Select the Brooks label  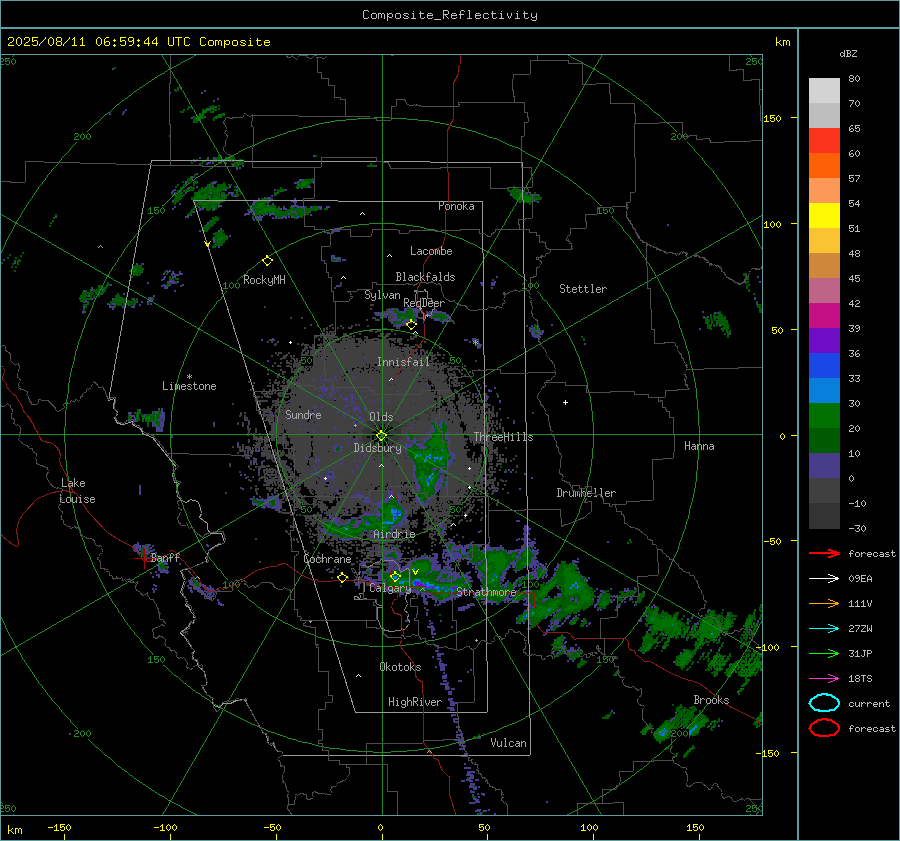711,700
